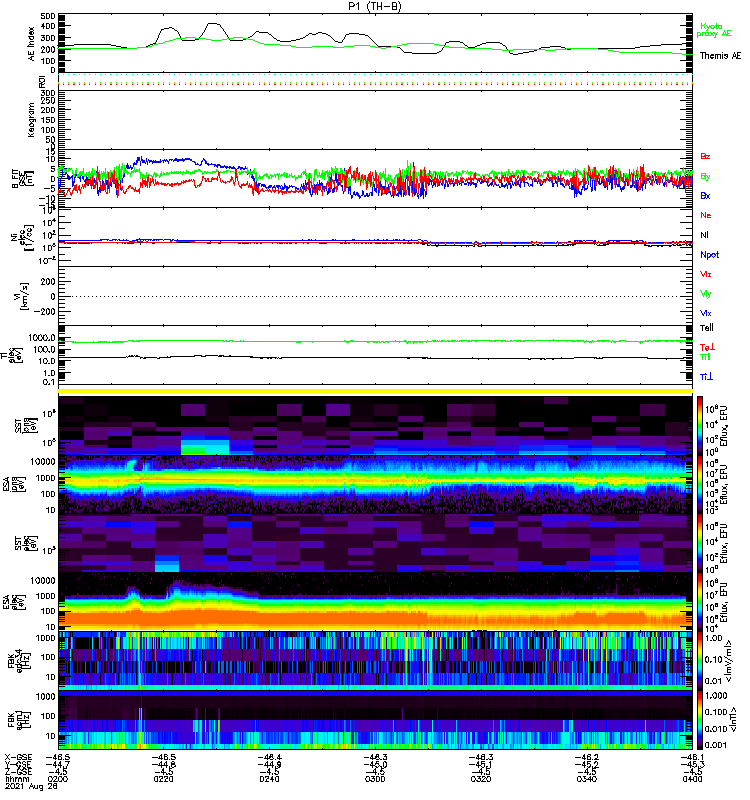Screen dimensions: 750x800
Task: Click the "AE Index" axis label
Action: pyautogui.click(x=32, y=44)
